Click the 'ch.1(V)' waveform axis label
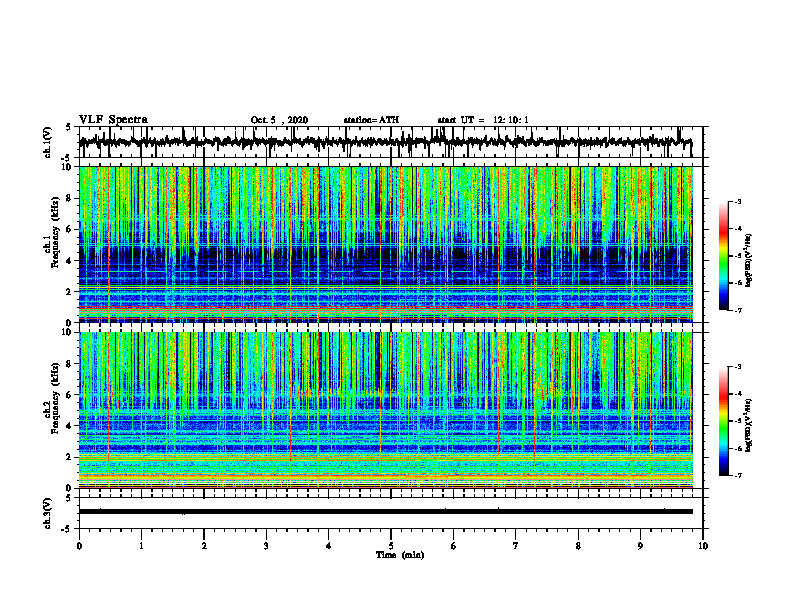The height and width of the screenshot is (612, 792). (47, 142)
